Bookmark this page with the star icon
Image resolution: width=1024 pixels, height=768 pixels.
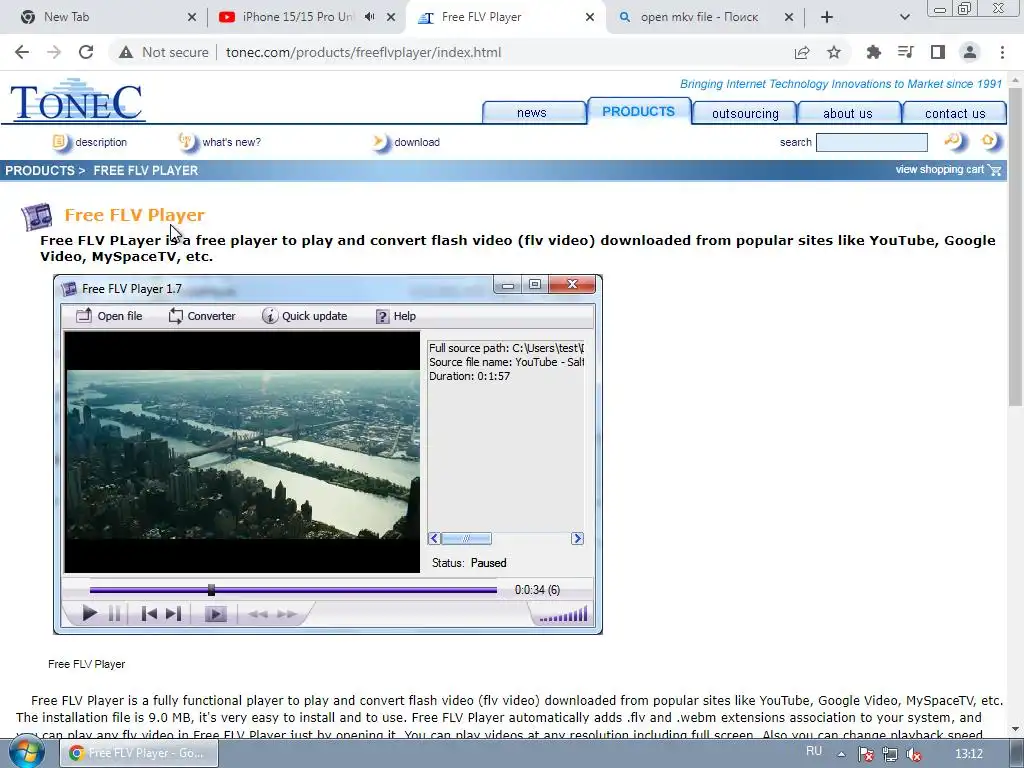tap(834, 52)
